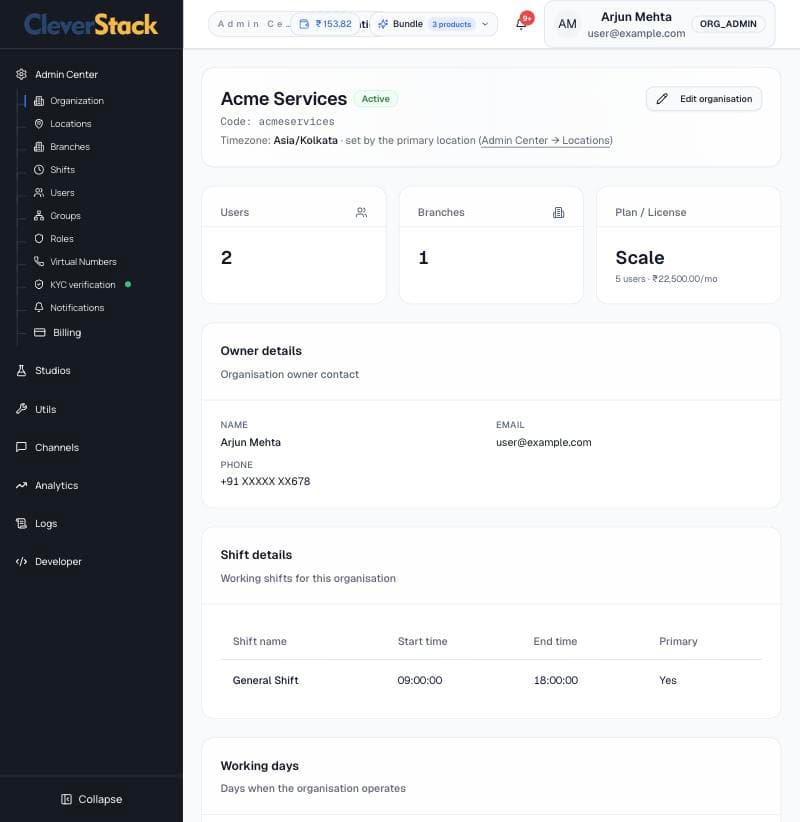Open the Studios section
This screenshot has height=822, width=800.
52,371
